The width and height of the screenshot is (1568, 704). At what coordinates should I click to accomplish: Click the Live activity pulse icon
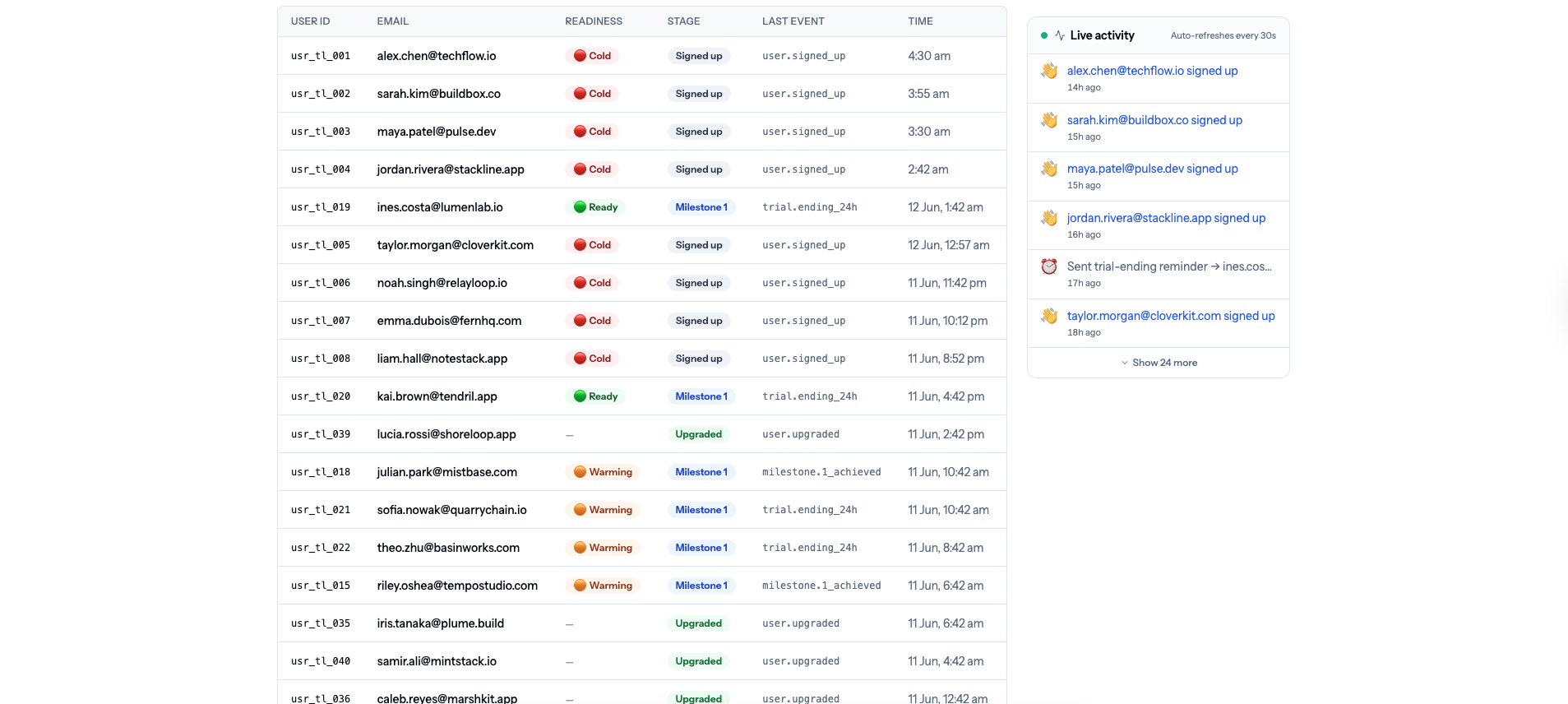pos(1060,35)
